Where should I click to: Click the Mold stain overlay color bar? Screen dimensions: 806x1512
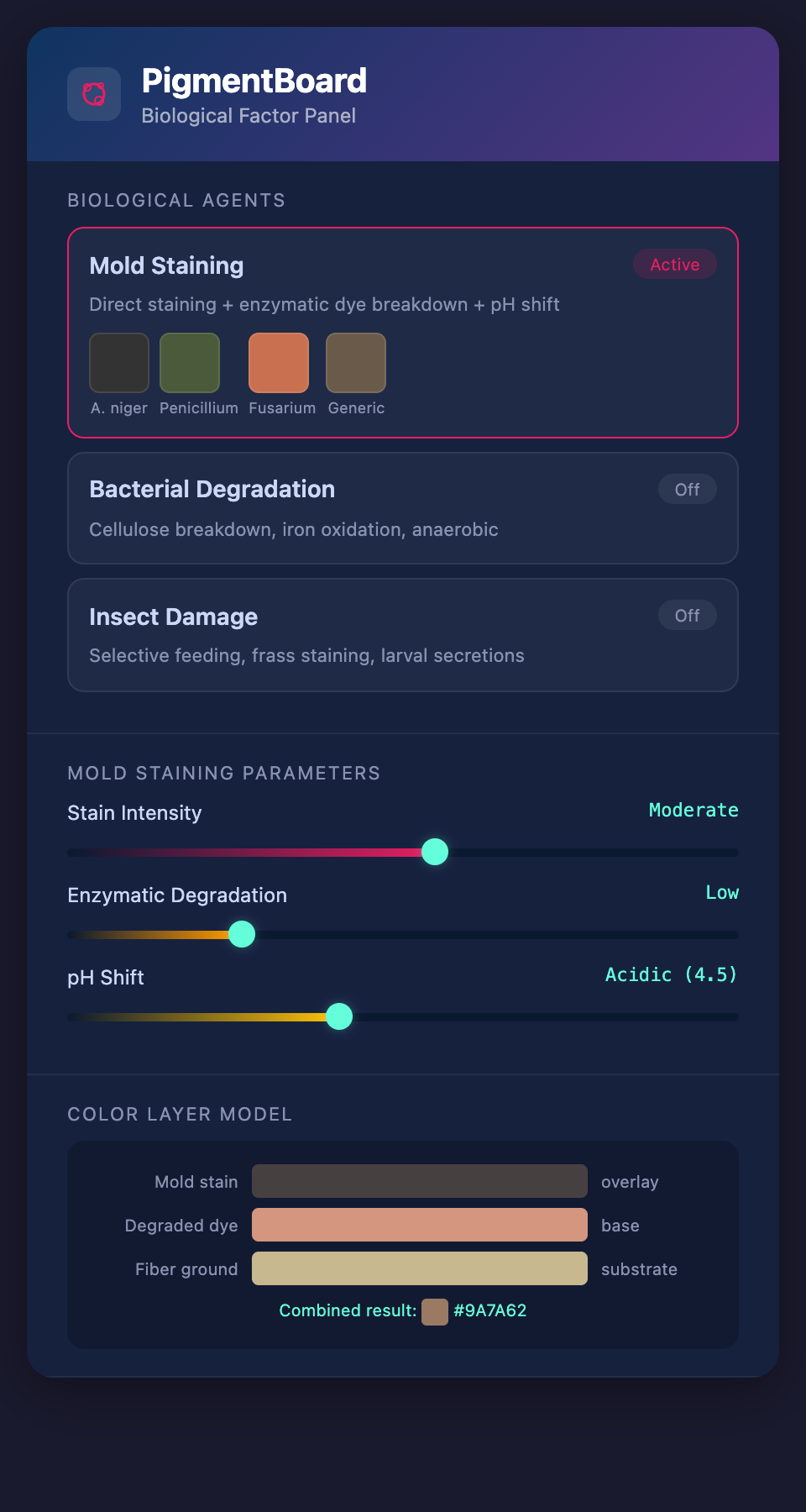[x=420, y=1181]
